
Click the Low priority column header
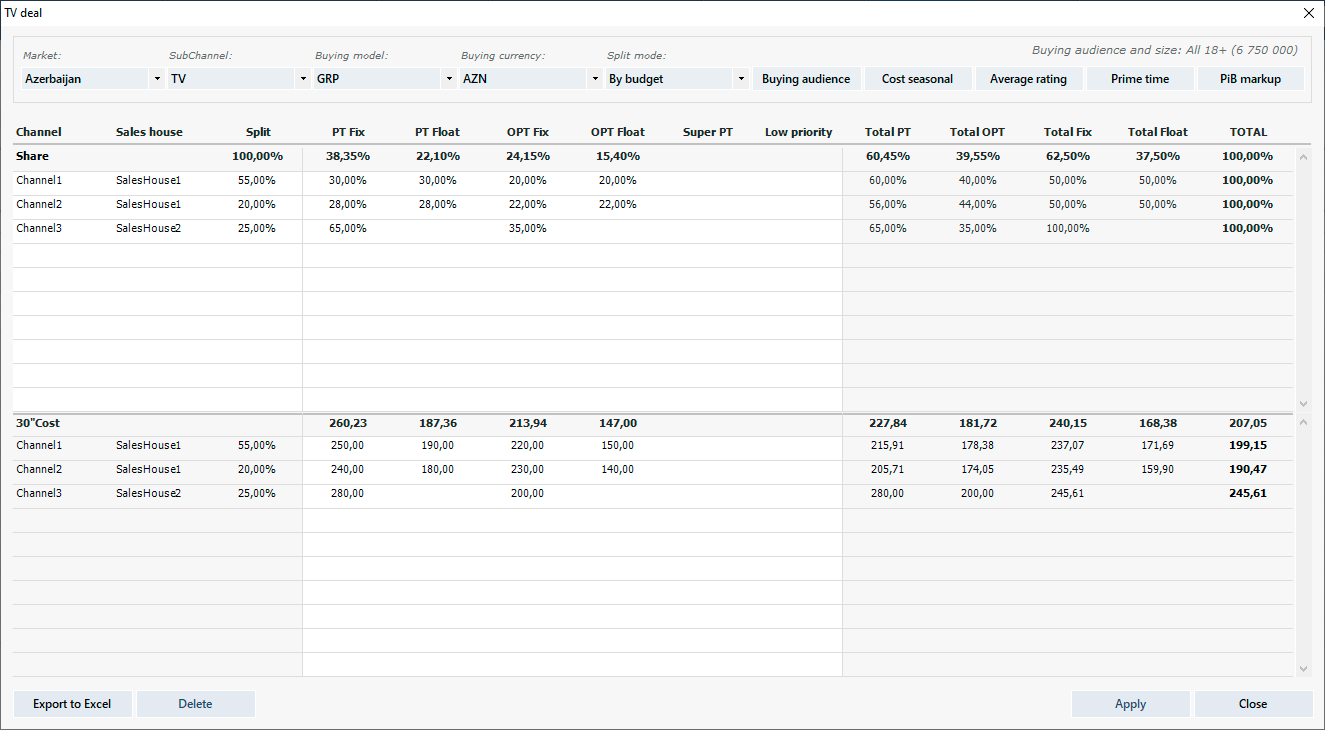798,132
